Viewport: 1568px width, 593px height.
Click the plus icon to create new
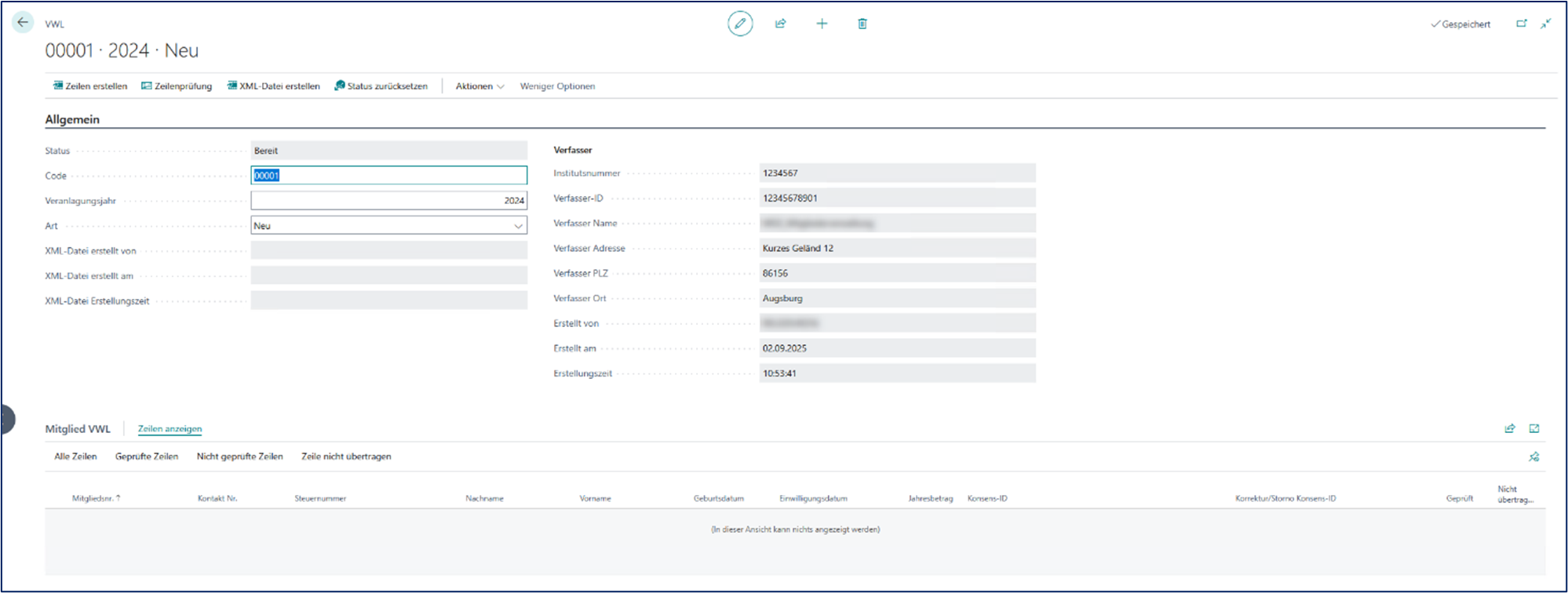pyautogui.click(x=822, y=24)
